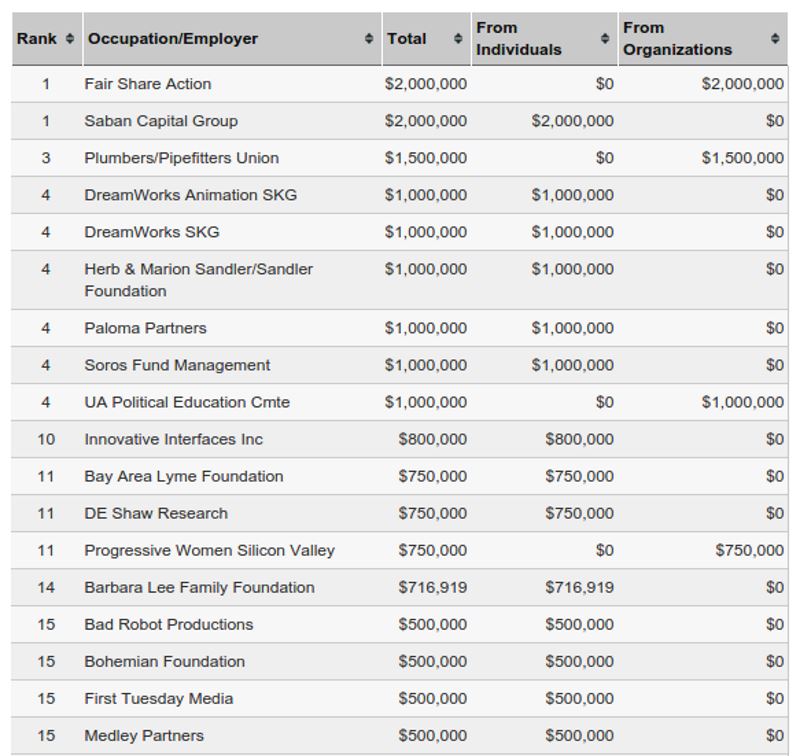Select Progressive Women Silicon Valley name

pos(209,550)
